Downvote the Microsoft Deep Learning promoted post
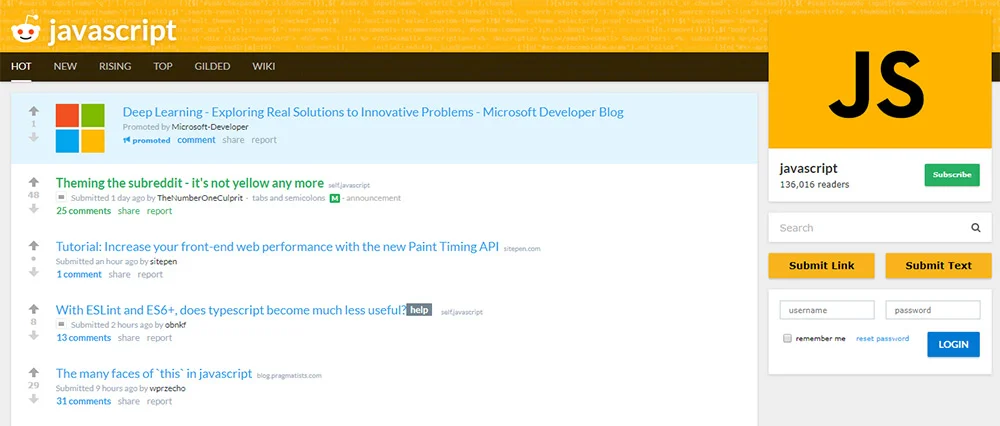This screenshot has height=426, width=1000. pyautogui.click(x=34, y=137)
